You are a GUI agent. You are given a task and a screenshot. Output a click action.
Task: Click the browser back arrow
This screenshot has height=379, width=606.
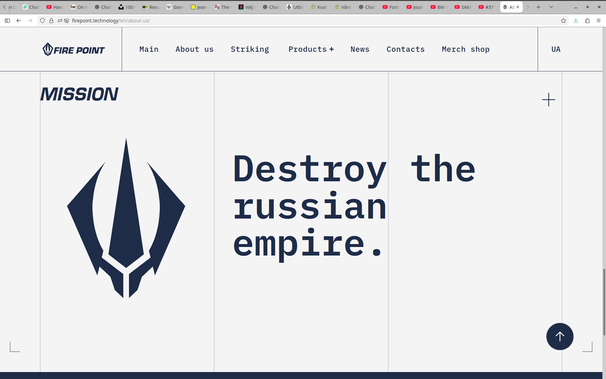[19, 20]
